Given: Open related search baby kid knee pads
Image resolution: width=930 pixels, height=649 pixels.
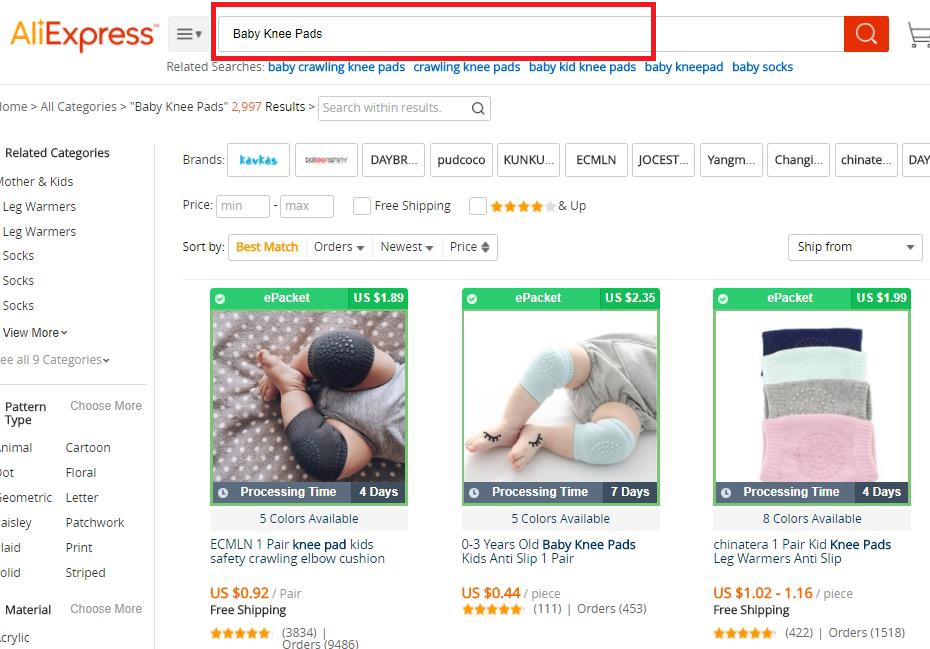Looking at the screenshot, I should (582, 67).
